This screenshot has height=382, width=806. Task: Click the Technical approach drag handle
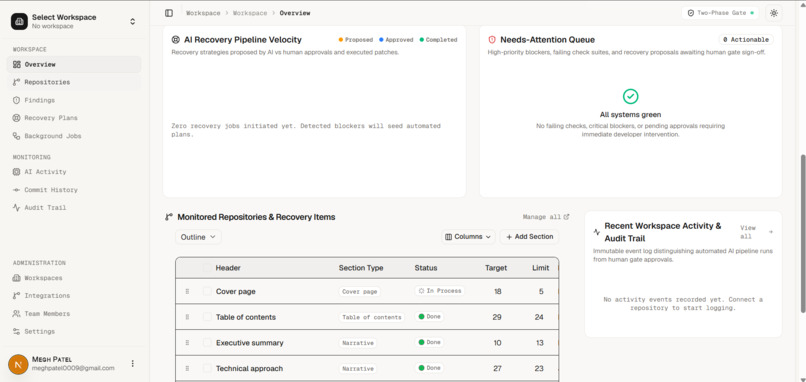(187, 368)
